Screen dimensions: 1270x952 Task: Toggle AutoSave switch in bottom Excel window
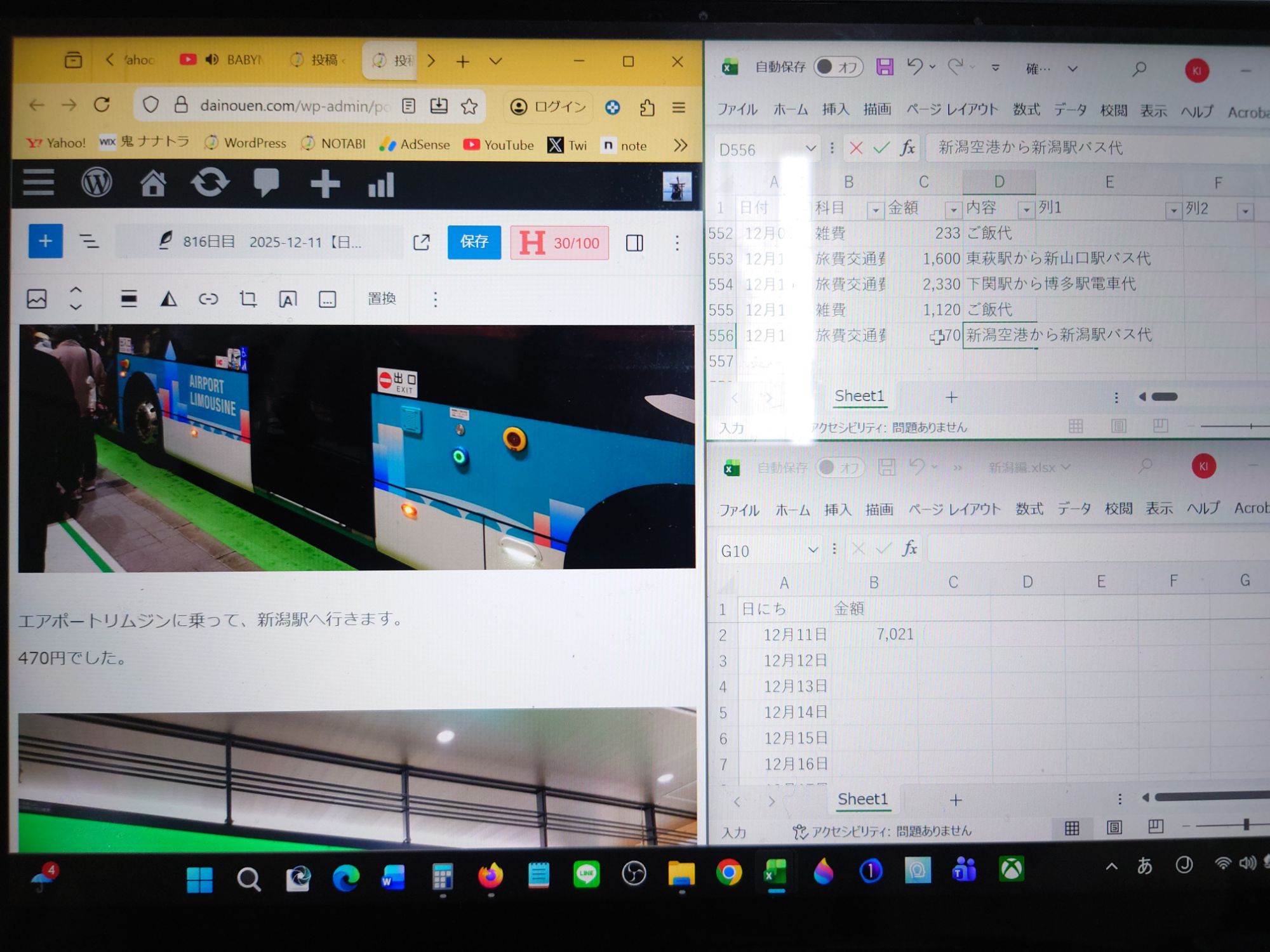coord(840,468)
